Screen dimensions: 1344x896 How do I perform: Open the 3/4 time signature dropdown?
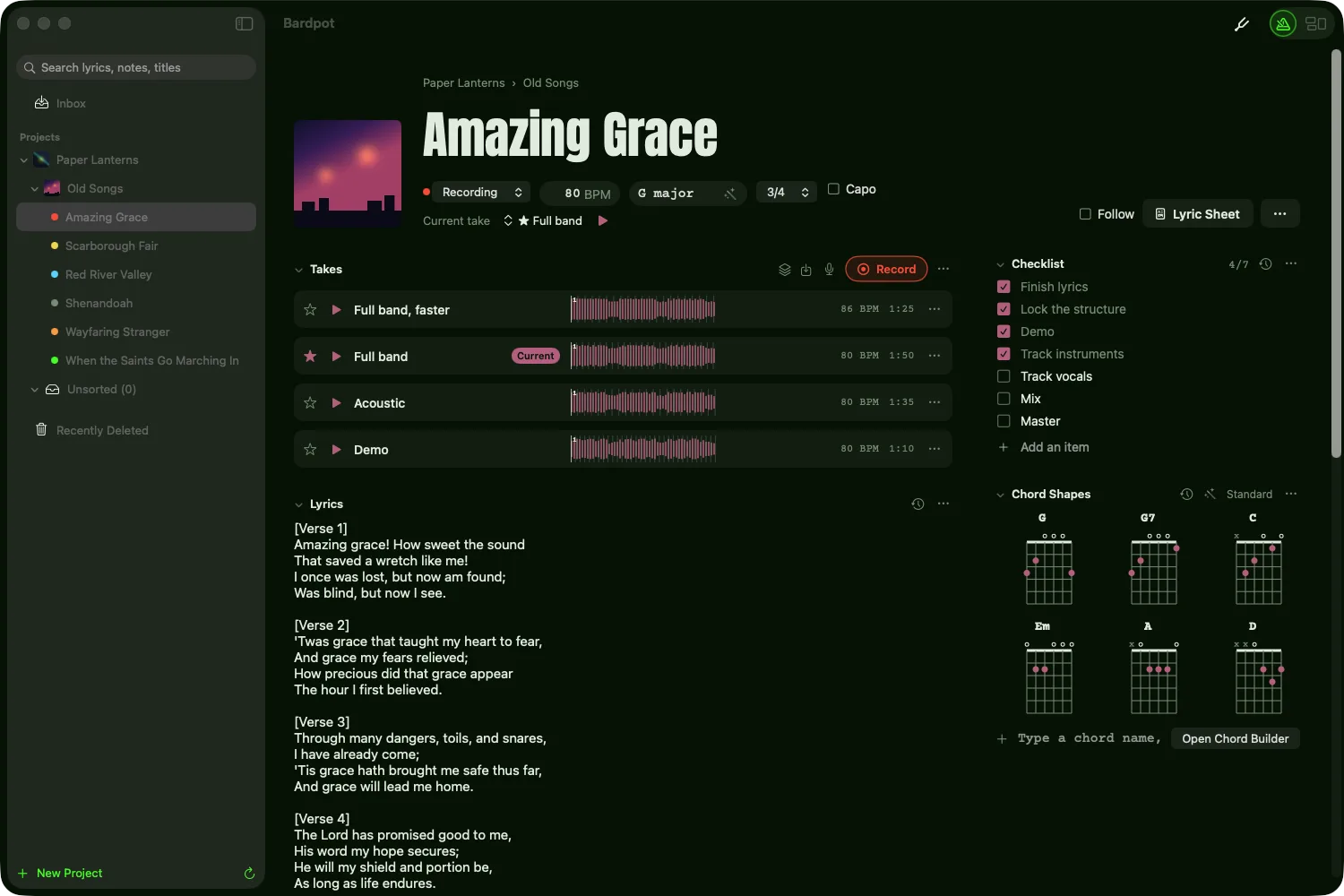click(x=787, y=193)
